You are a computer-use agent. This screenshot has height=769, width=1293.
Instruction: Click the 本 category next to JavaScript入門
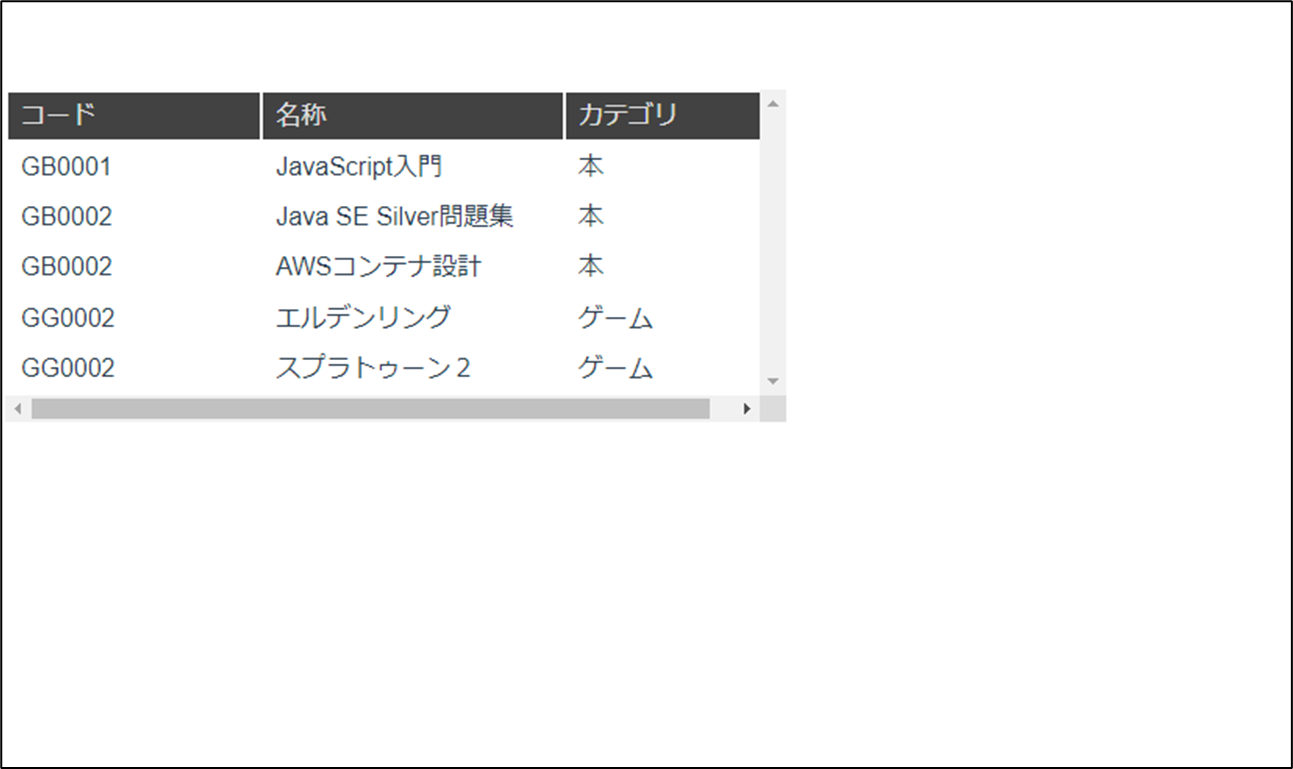point(590,165)
